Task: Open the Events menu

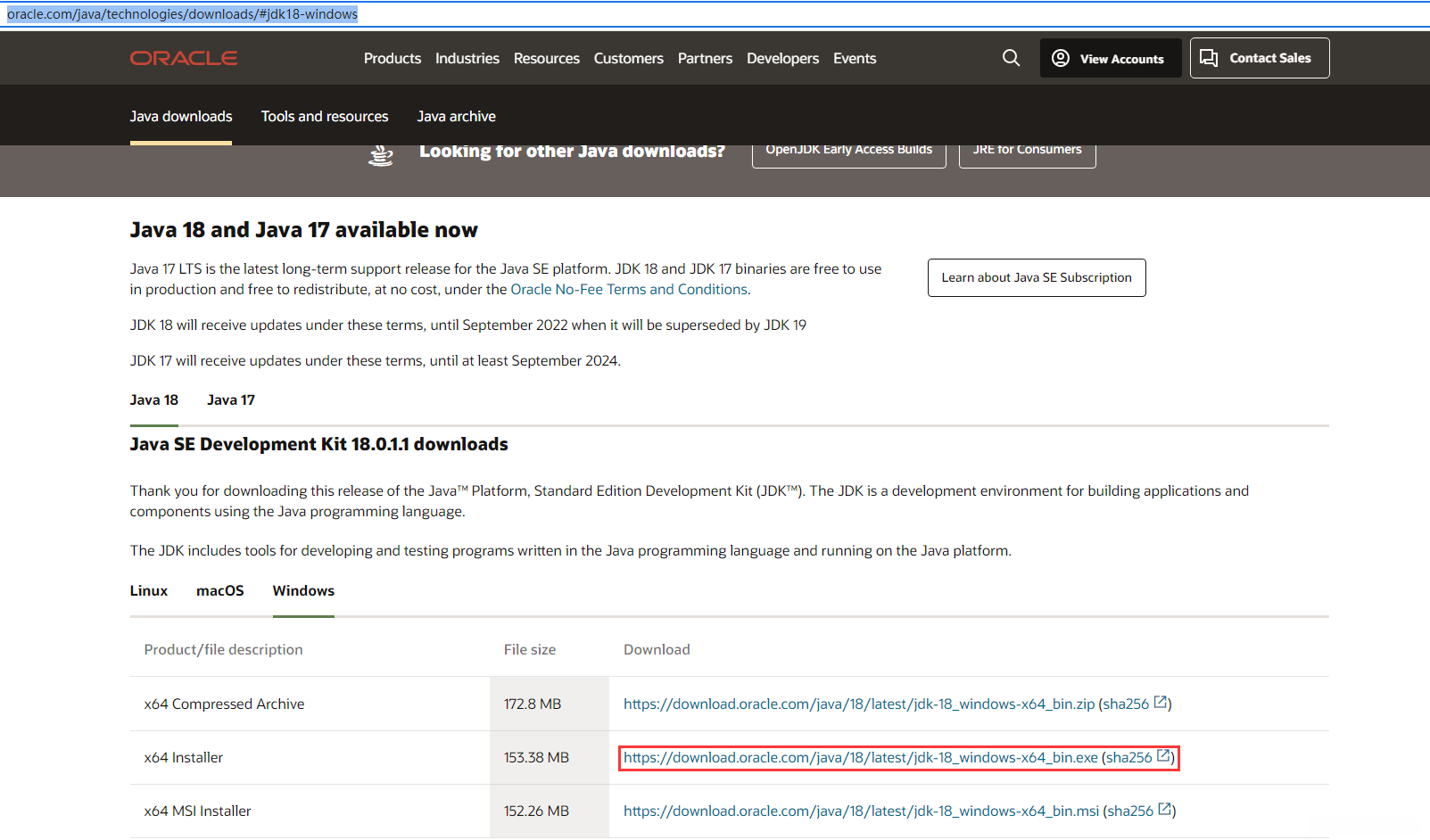Action: point(855,58)
